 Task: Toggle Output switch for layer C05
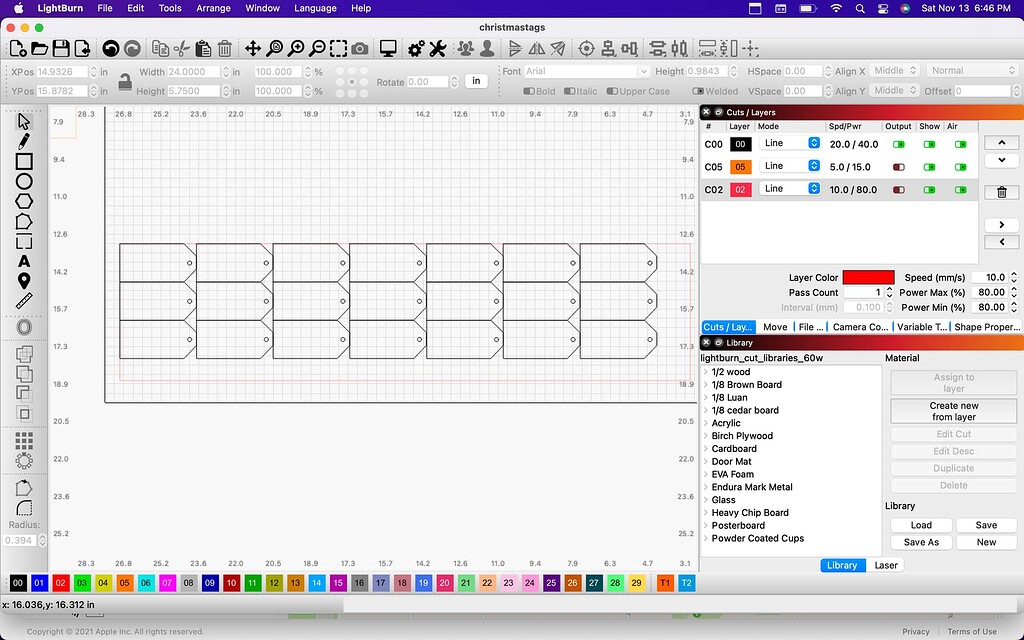pos(898,167)
